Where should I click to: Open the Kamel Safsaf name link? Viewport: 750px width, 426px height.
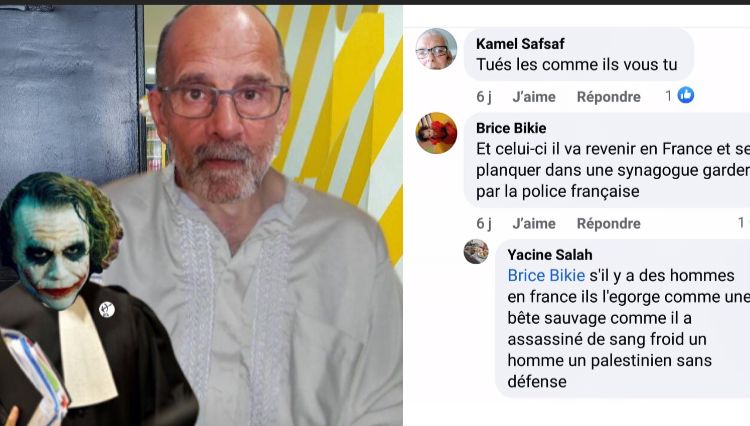pos(520,44)
